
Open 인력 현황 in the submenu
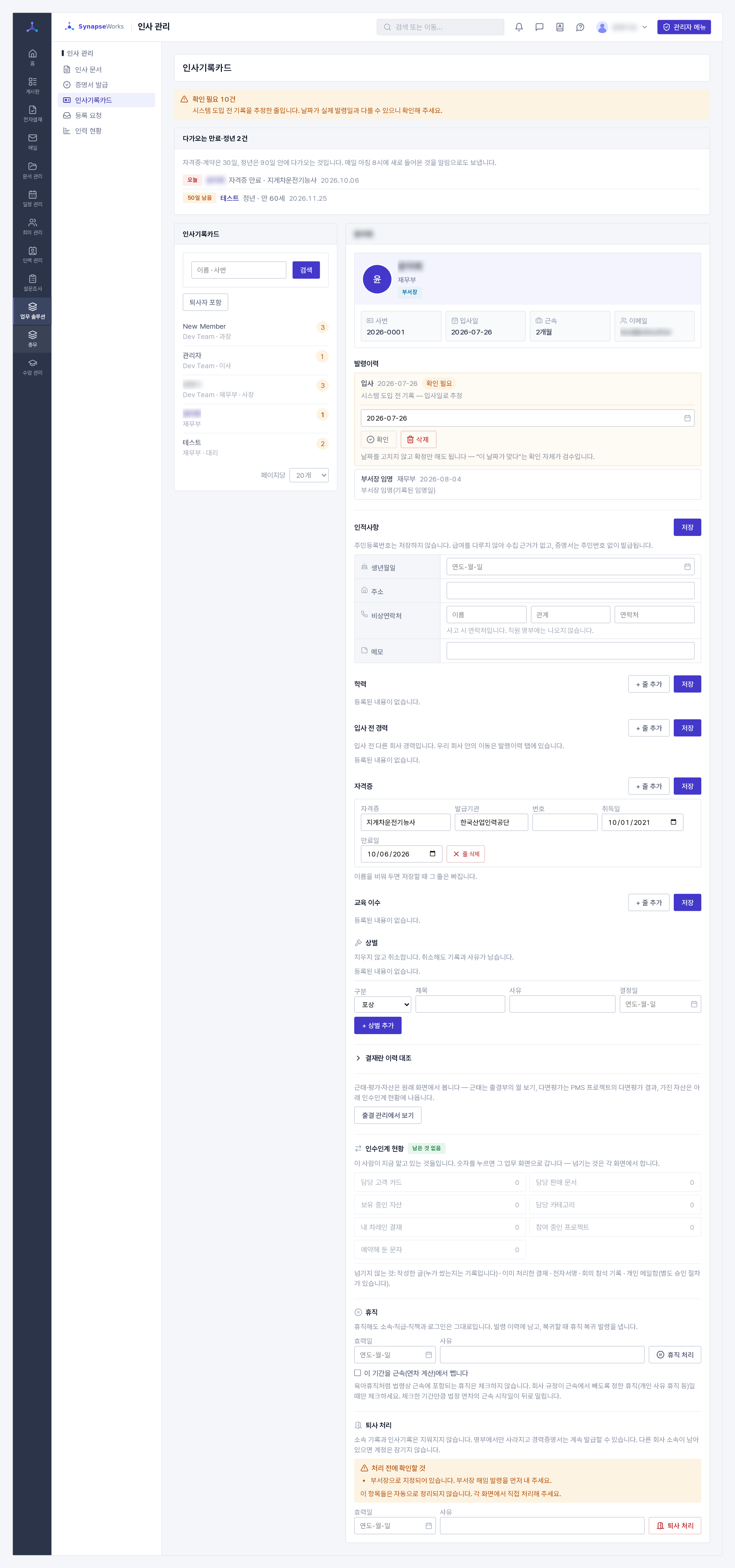[x=107, y=130]
